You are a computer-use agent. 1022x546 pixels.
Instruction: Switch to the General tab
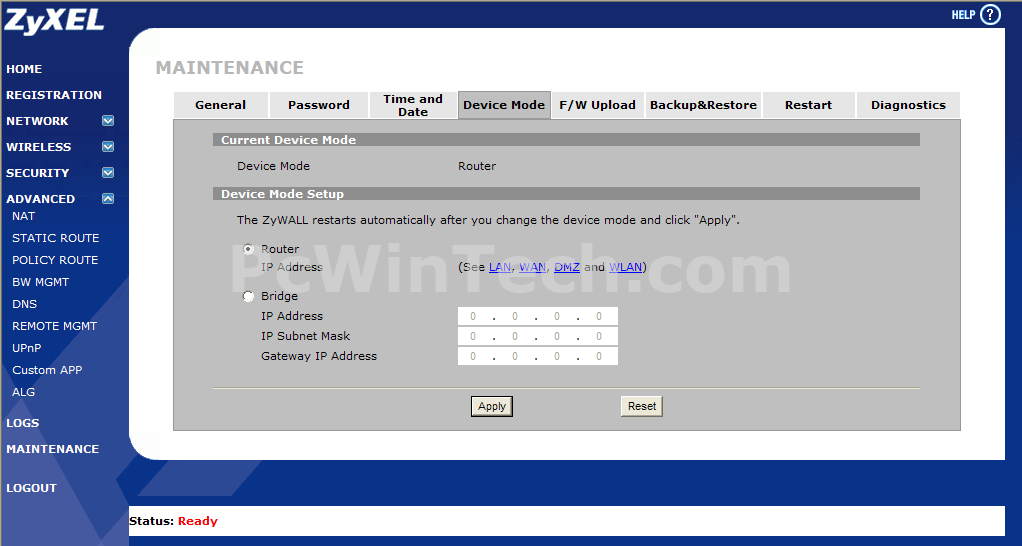[220, 105]
